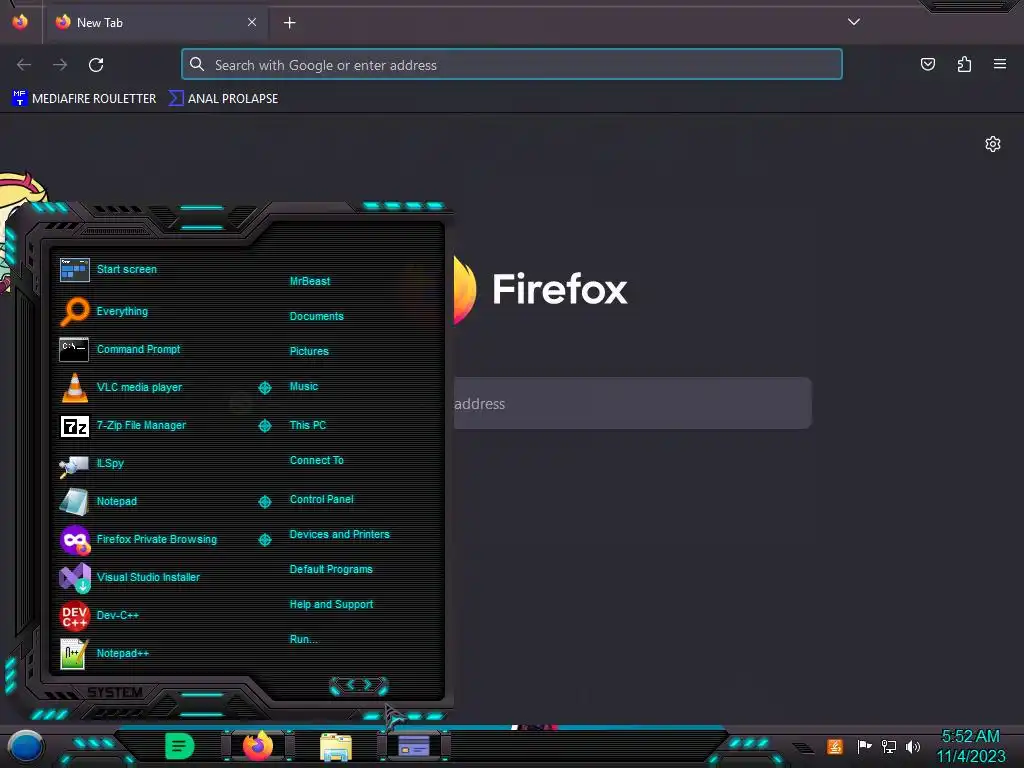Click the Firefox View icon beside tabs
The image size is (1024, 768).
(x=20, y=22)
